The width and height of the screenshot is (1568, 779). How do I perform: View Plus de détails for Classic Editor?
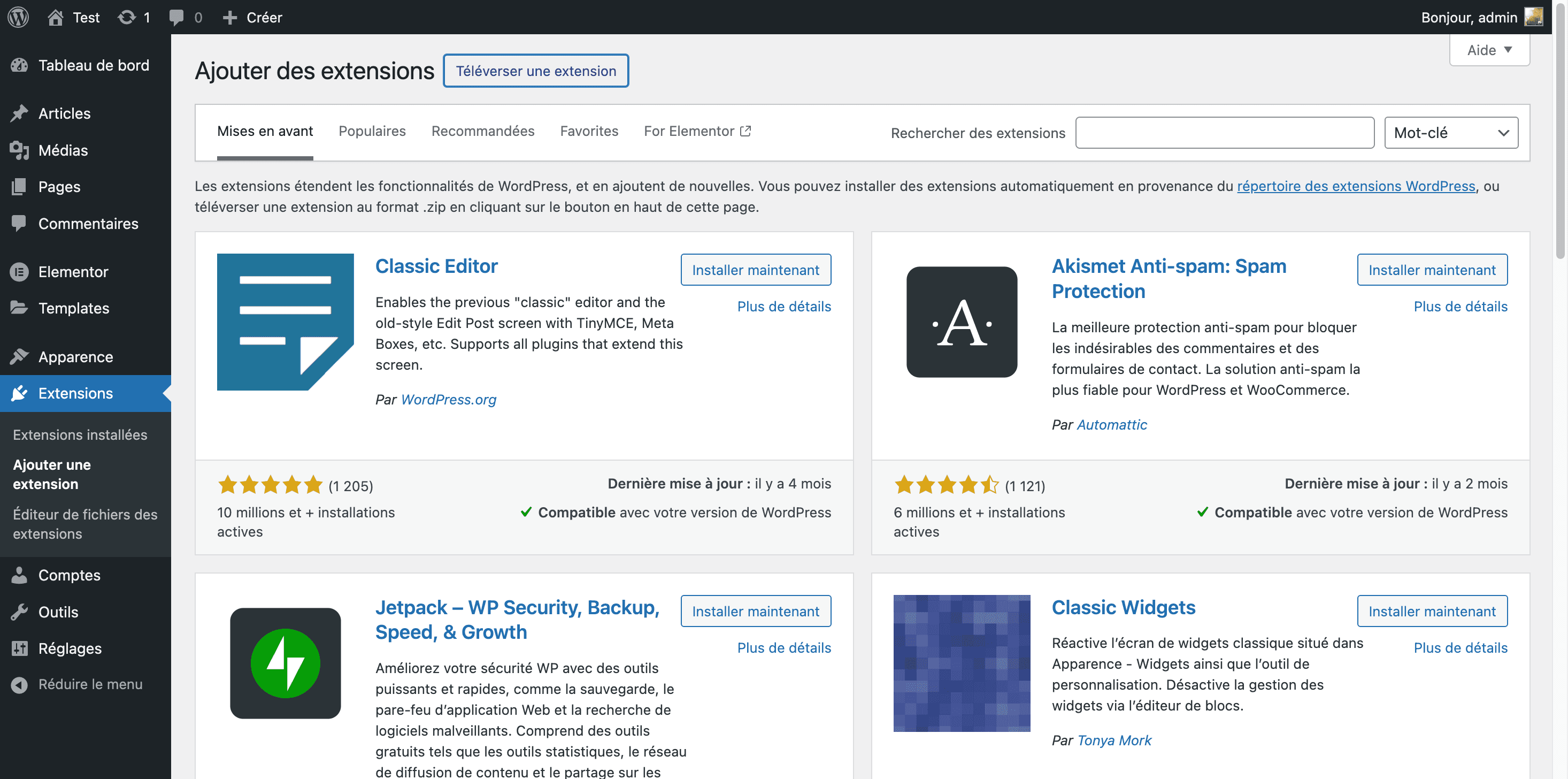tap(784, 307)
